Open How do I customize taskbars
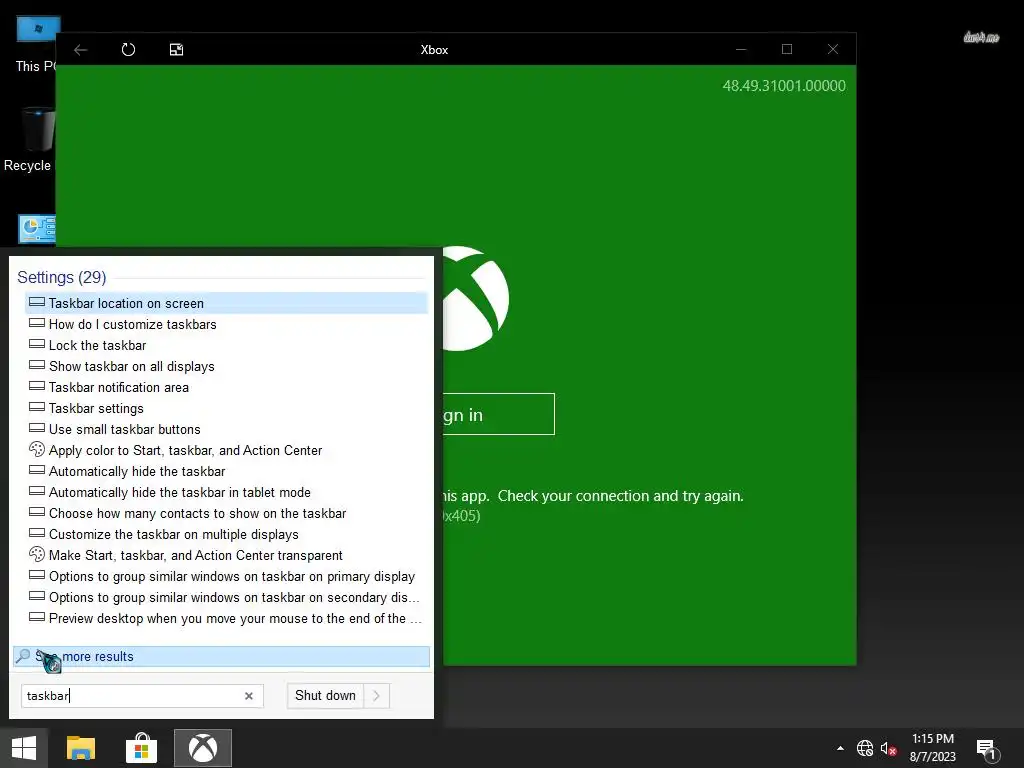This screenshot has height=768, width=1024. [226, 324]
